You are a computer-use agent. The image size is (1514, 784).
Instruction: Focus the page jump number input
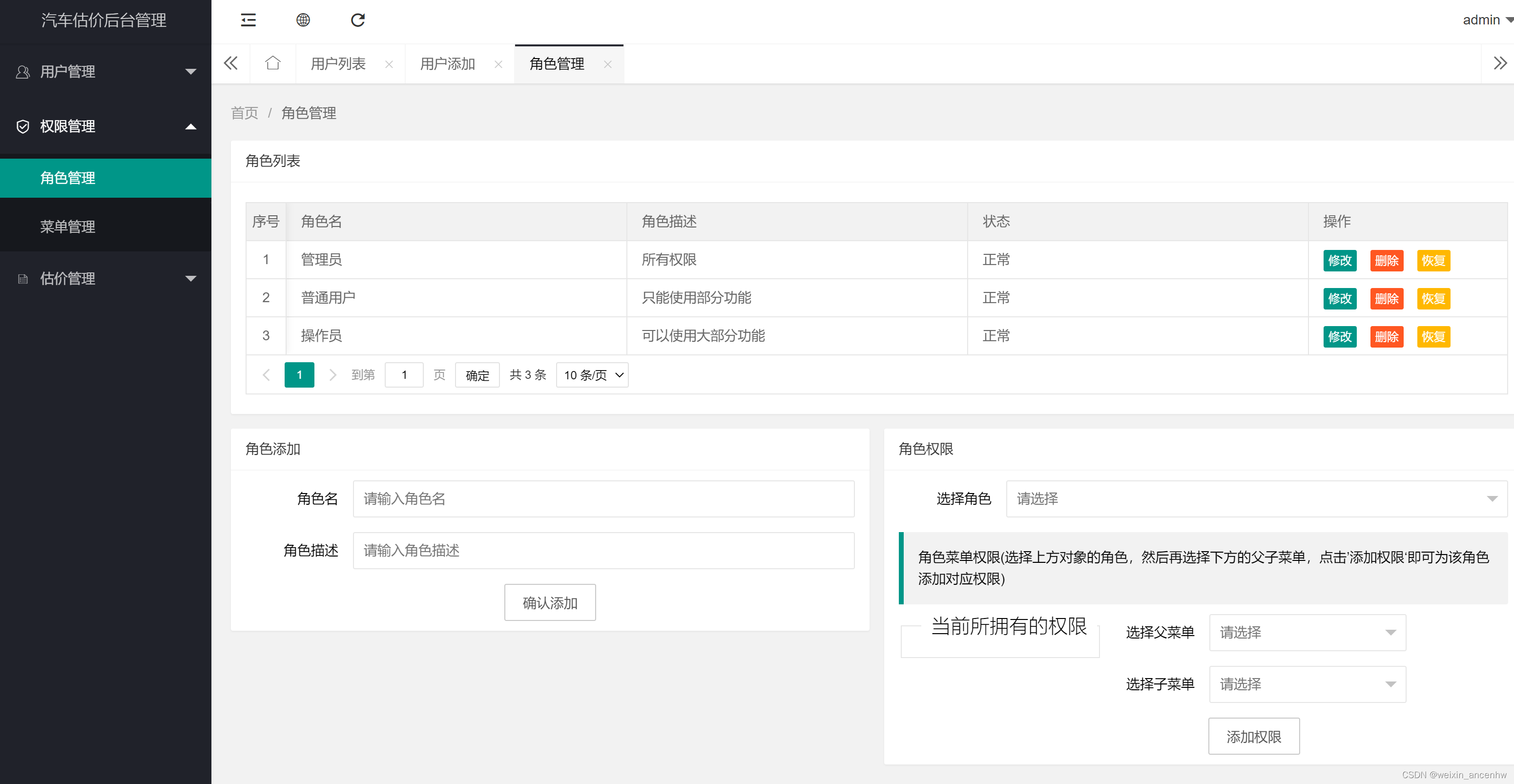pyautogui.click(x=404, y=375)
